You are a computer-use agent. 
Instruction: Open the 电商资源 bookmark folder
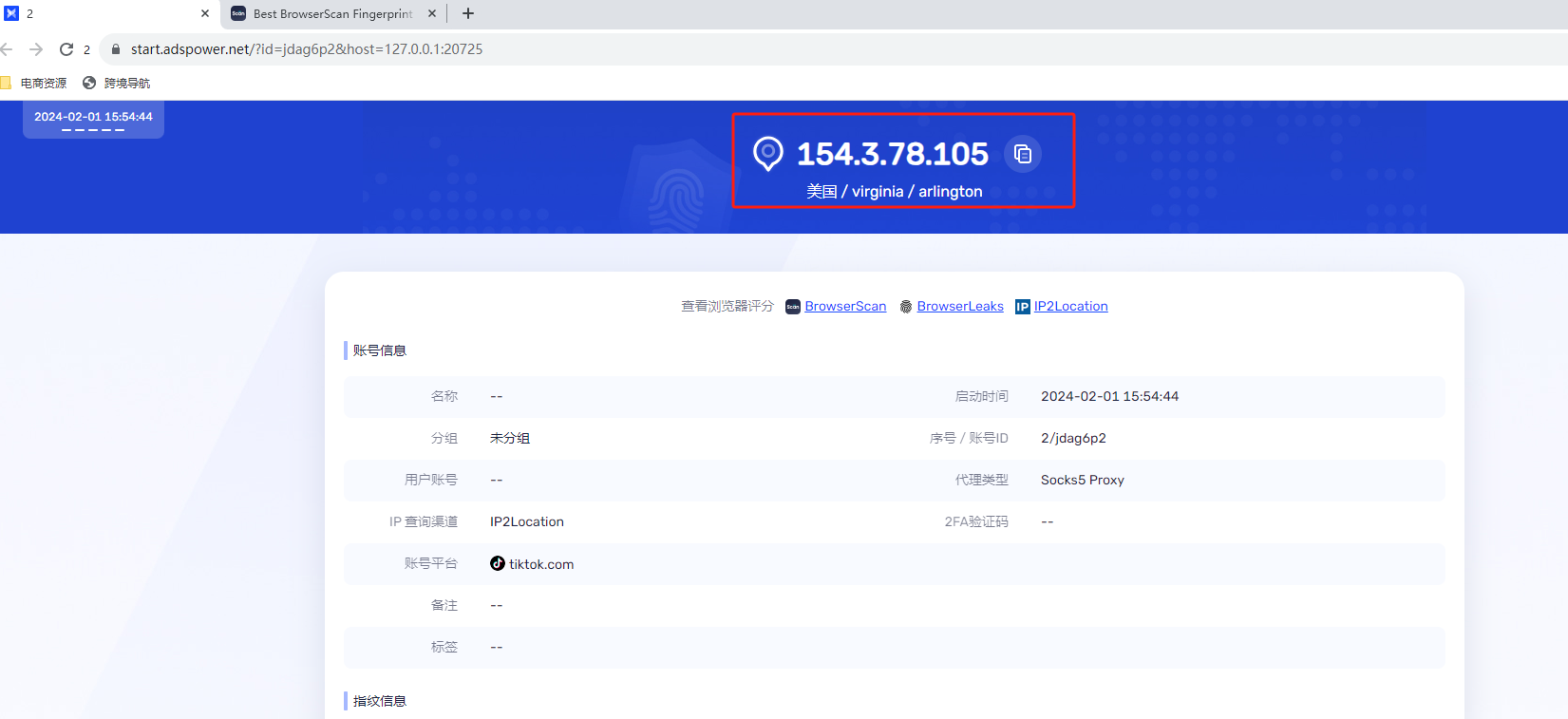point(34,84)
